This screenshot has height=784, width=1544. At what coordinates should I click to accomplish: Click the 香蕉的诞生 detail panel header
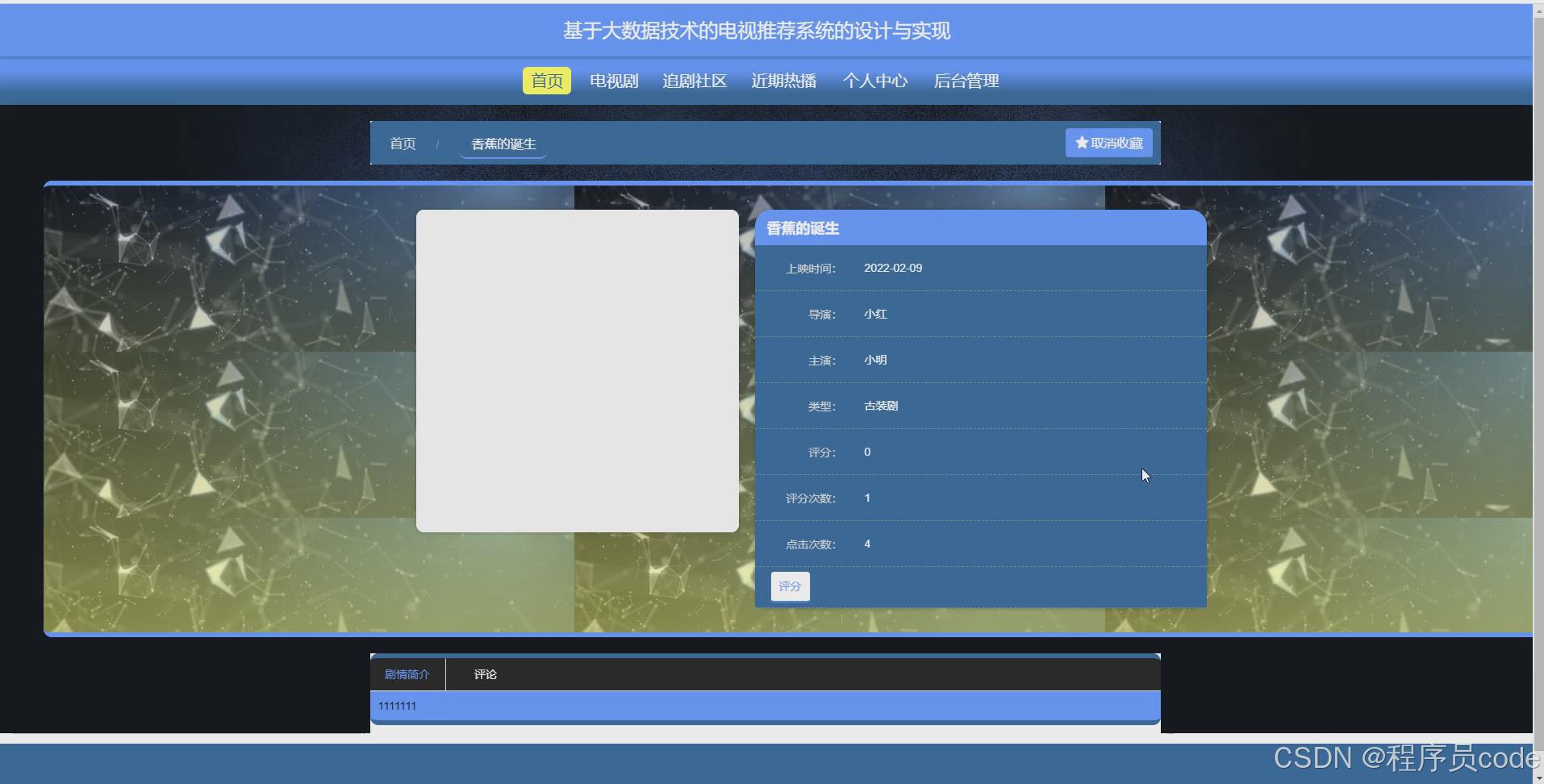[x=803, y=228]
